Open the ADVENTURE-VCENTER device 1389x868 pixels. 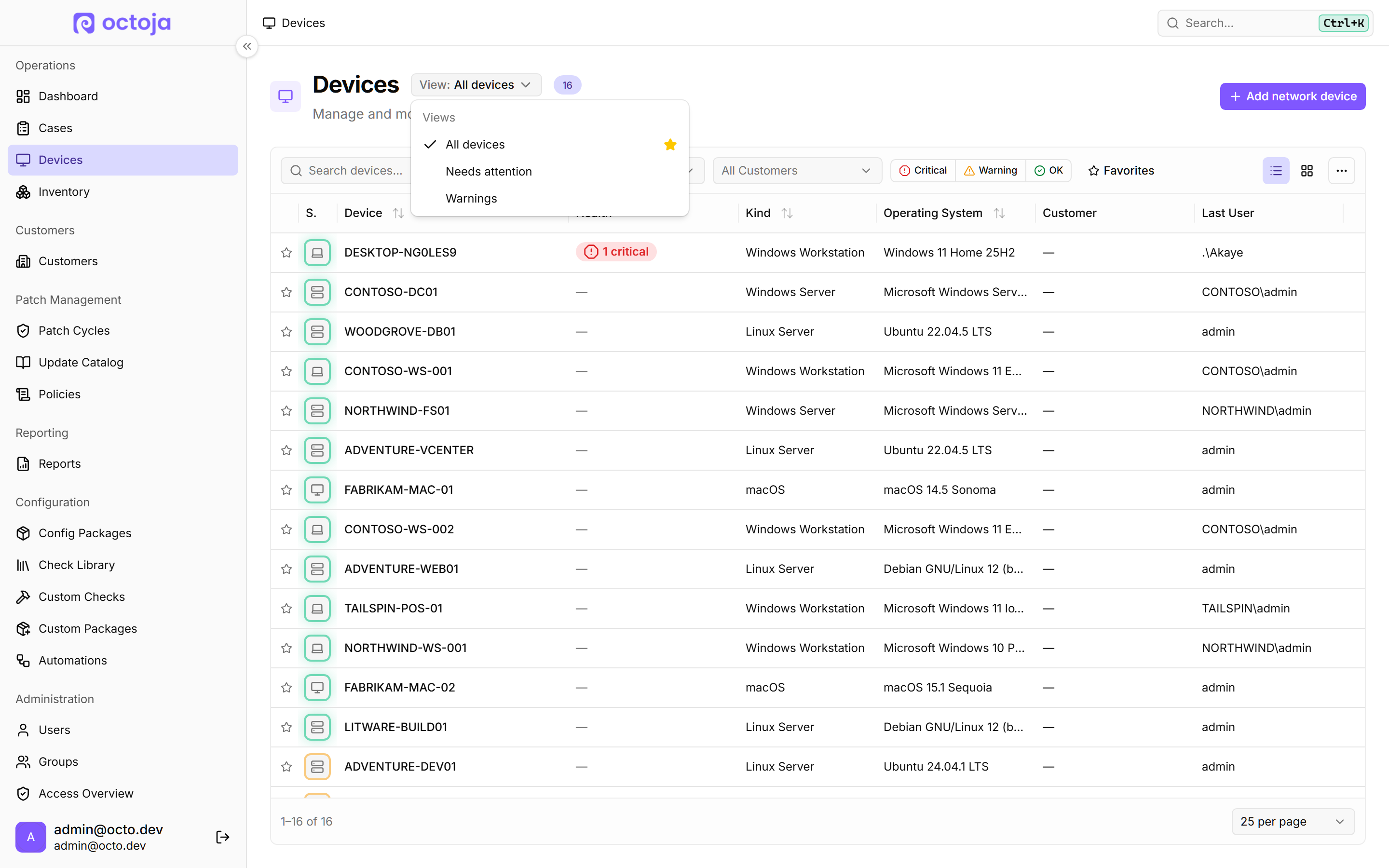click(x=409, y=451)
